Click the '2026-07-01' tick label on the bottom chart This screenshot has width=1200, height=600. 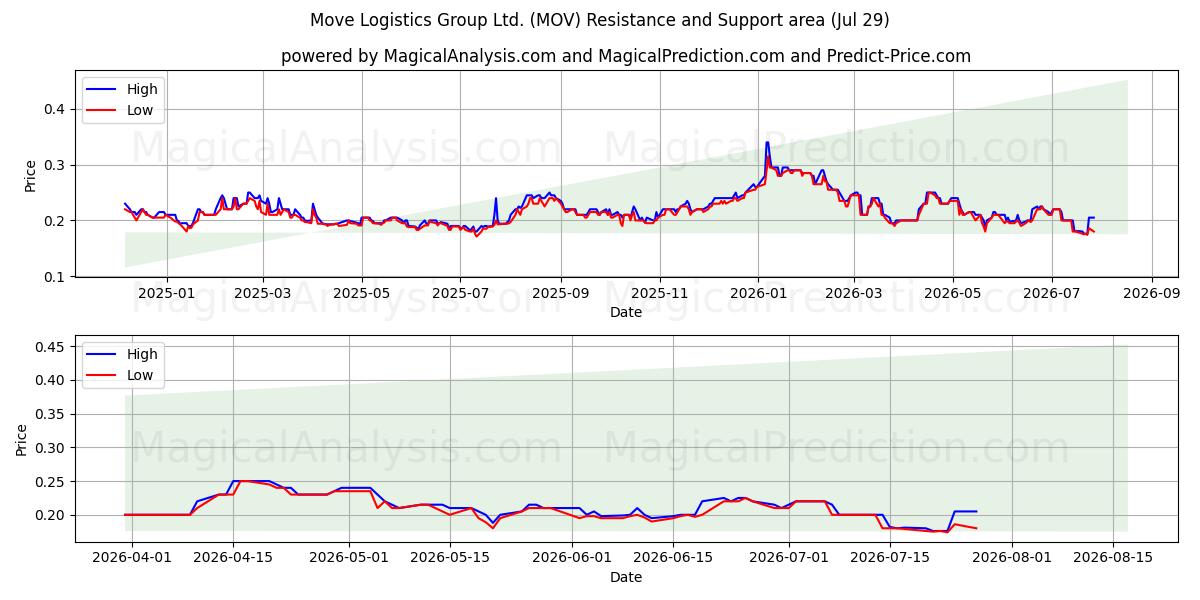pos(790,558)
